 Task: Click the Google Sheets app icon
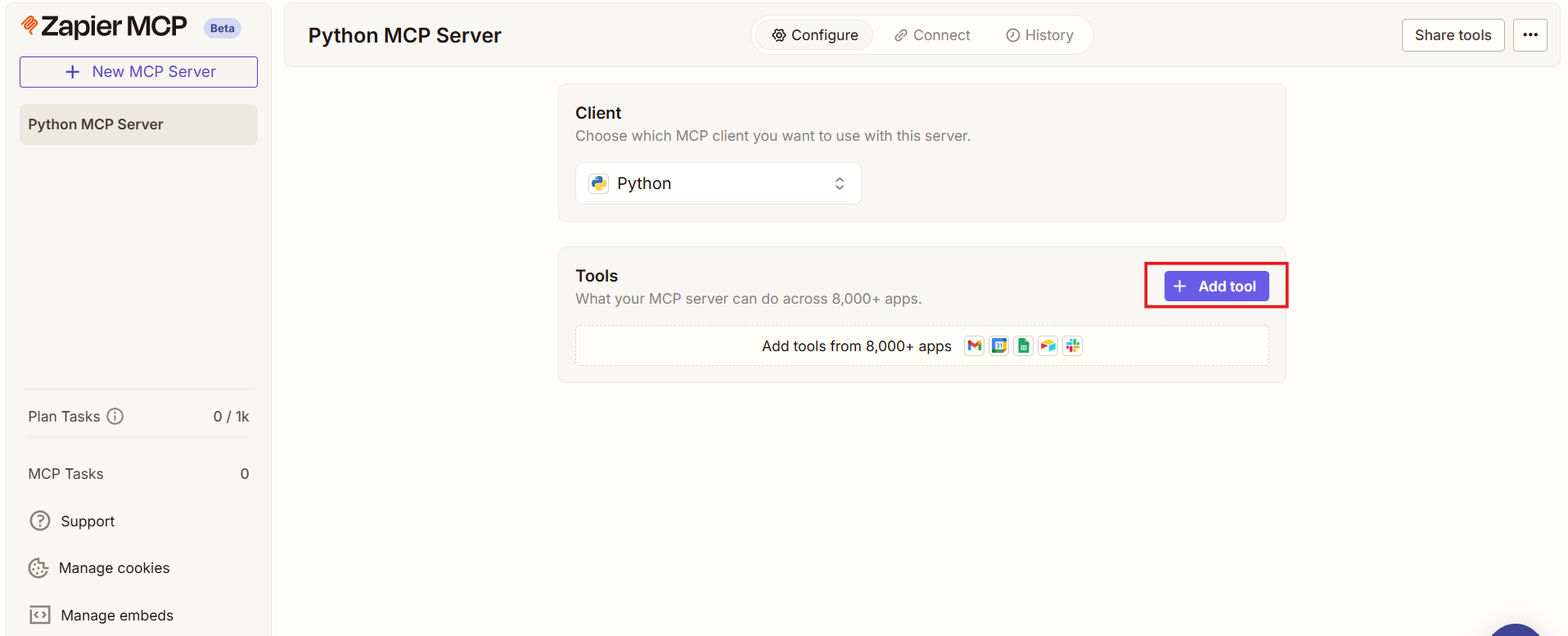pos(1023,346)
